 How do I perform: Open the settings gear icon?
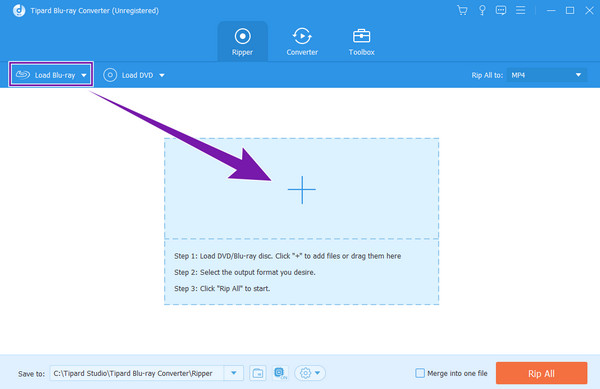305,373
